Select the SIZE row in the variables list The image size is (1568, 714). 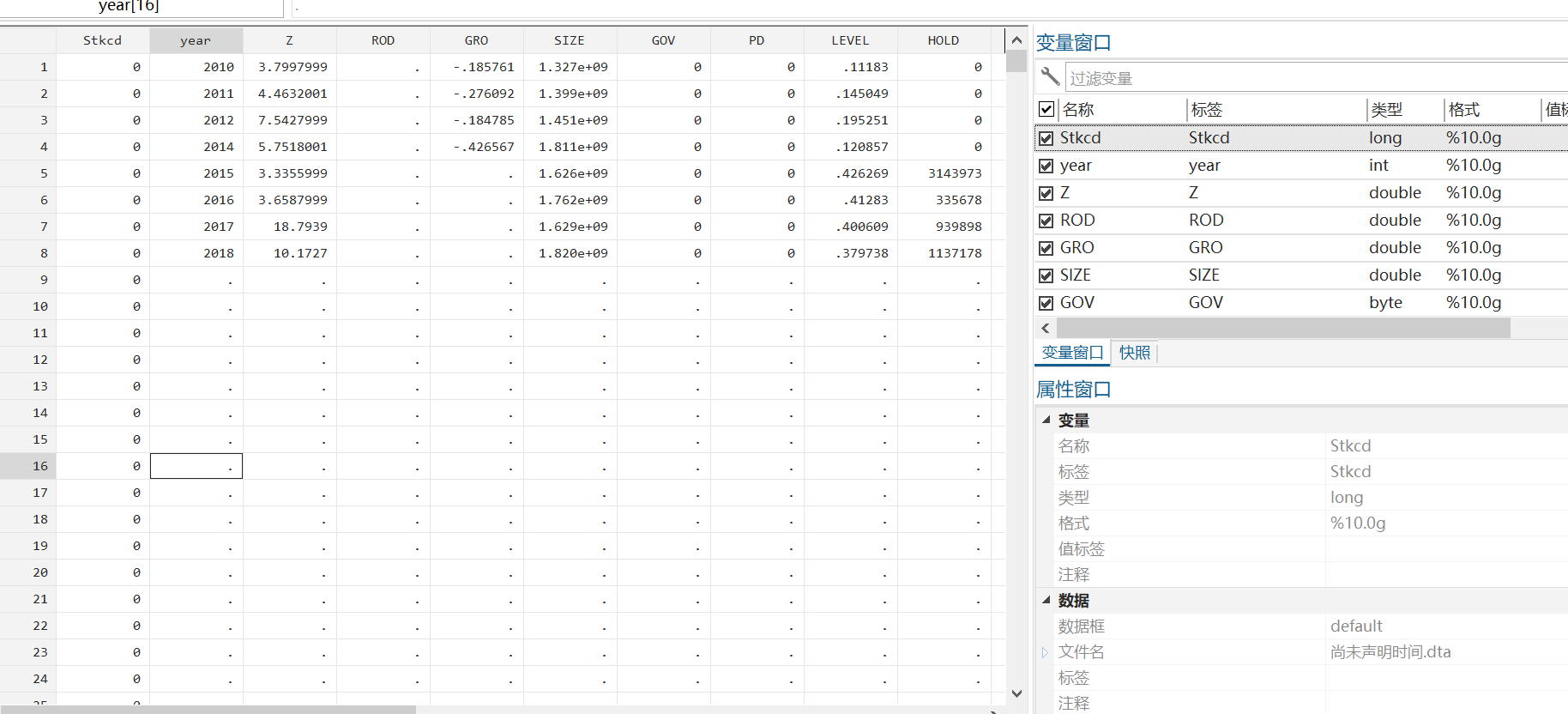(1301, 275)
